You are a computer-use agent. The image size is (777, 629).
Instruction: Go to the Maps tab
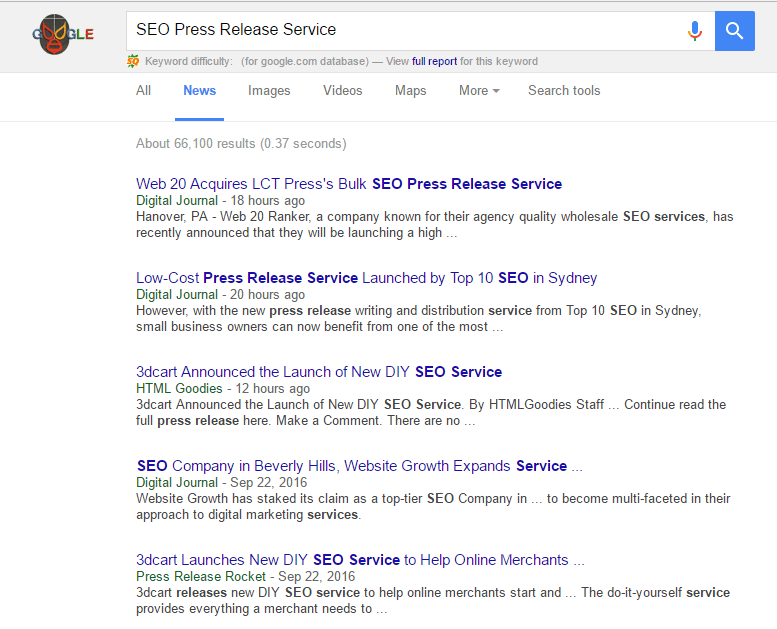(410, 91)
